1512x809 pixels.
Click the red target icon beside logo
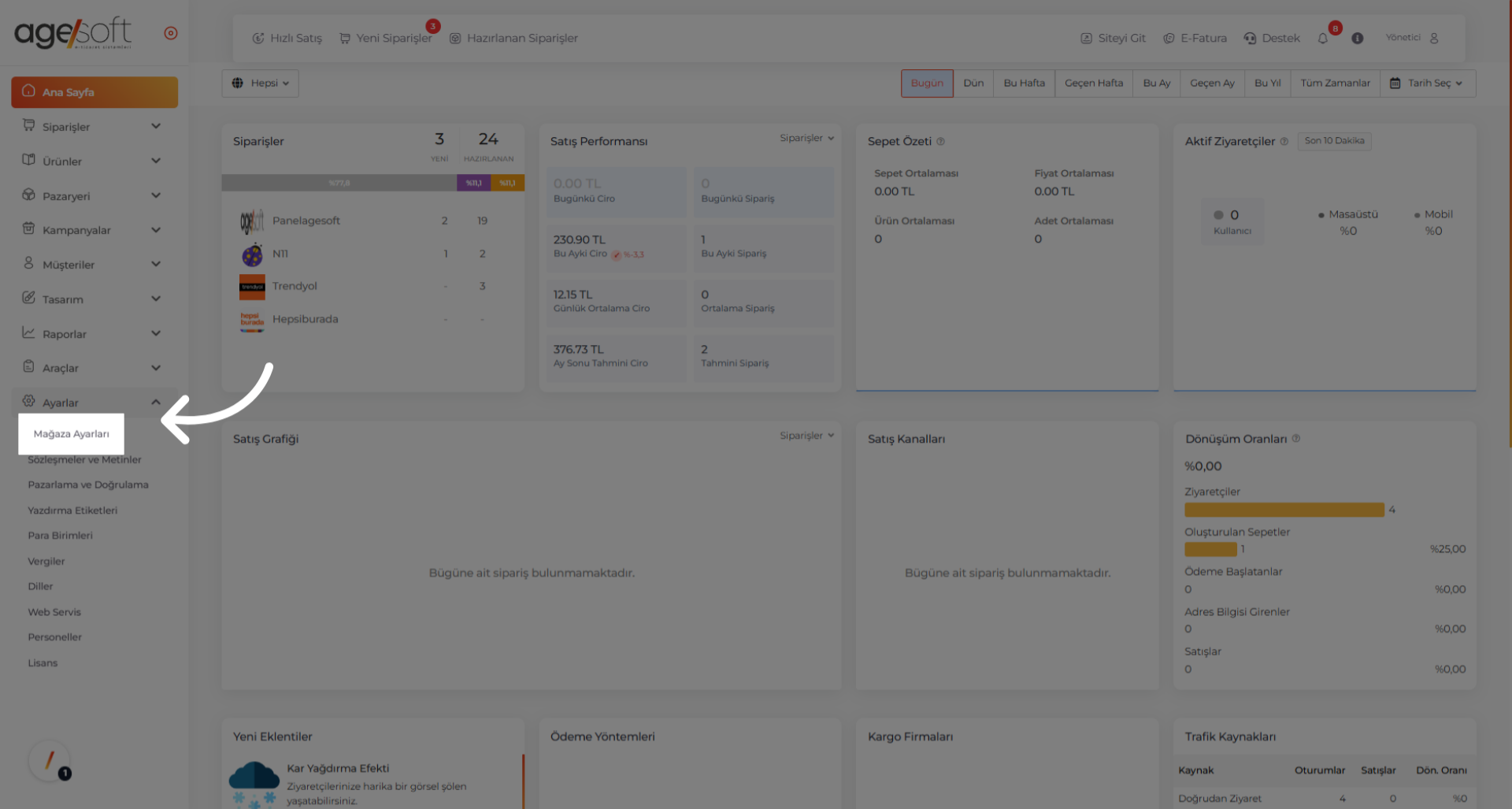pos(171,33)
